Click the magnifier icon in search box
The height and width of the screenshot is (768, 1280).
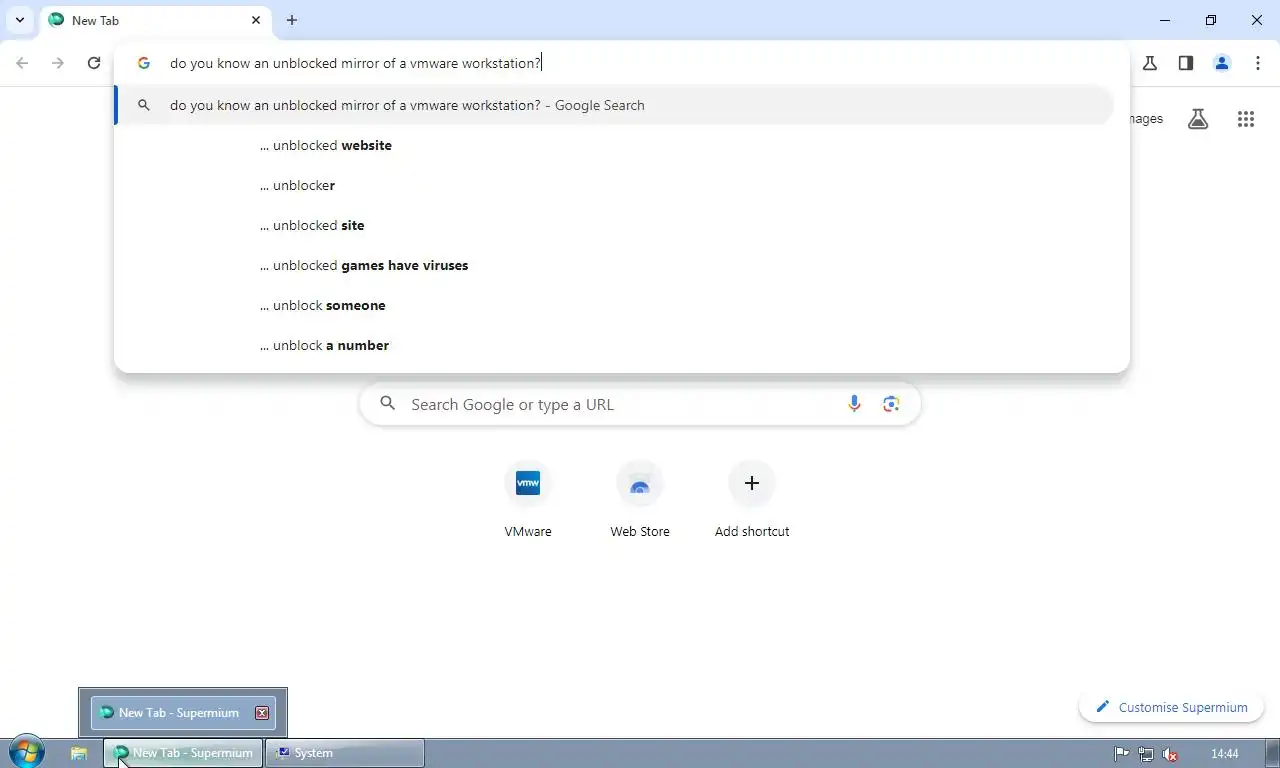388,404
